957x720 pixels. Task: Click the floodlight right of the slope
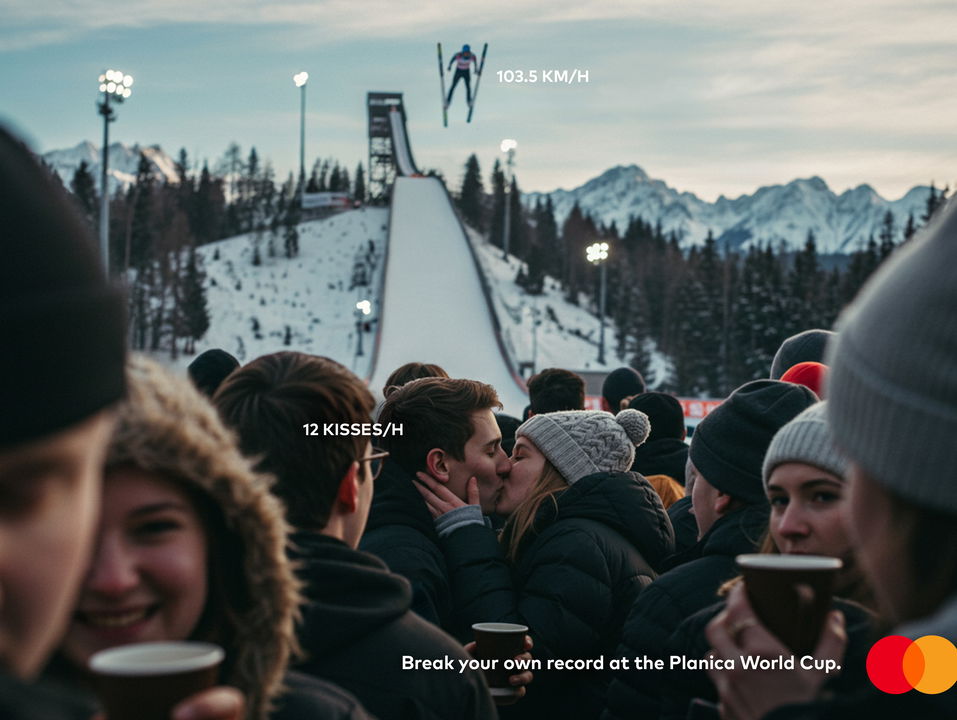pyautogui.click(x=598, y=299)
